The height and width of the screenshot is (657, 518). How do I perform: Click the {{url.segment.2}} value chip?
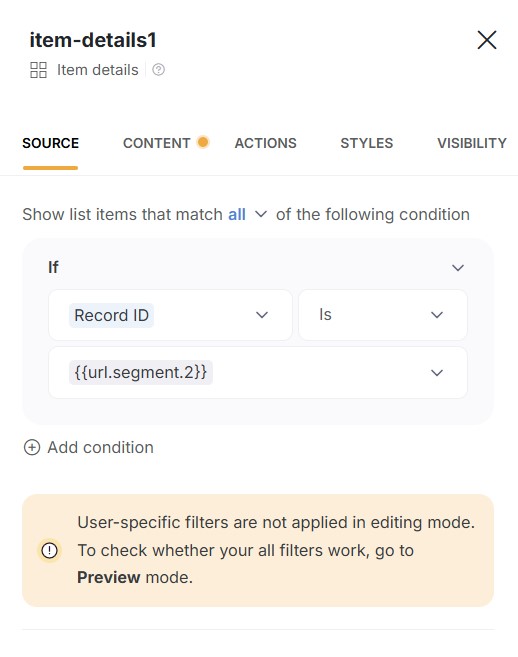tap(140, 372)
